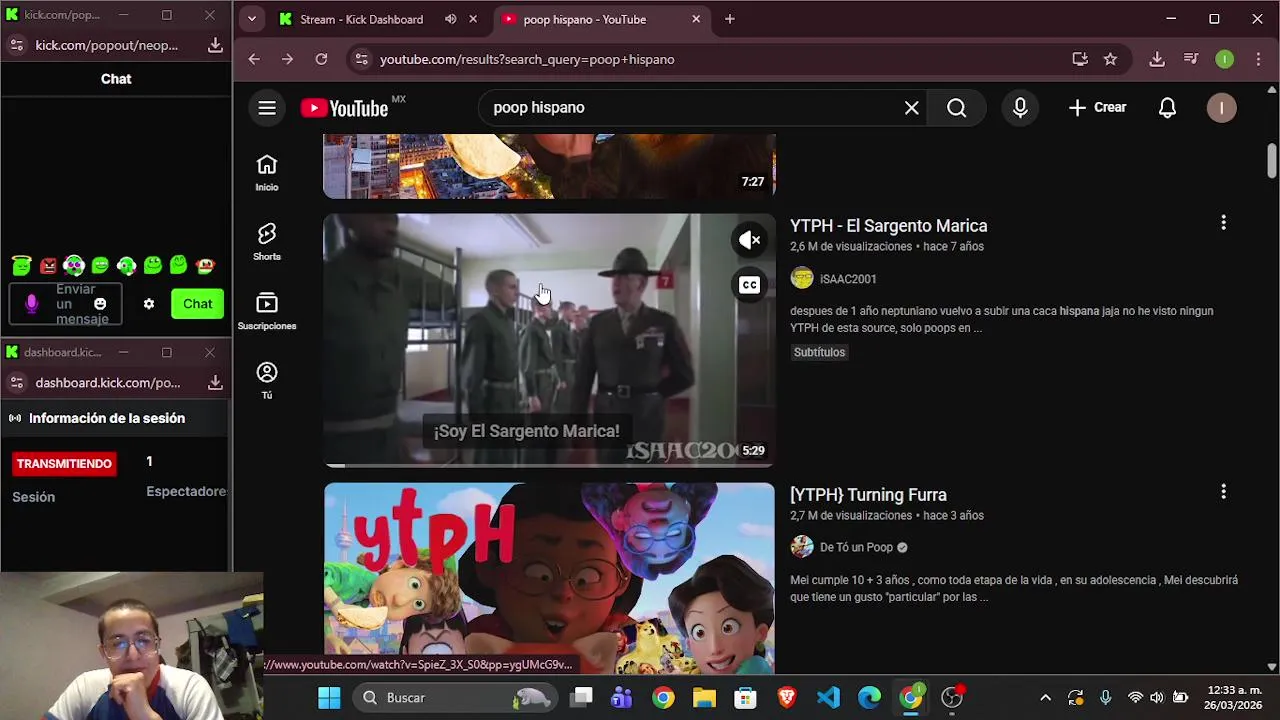1280x720 pixels.
Task: Open File Explorer from taskbar
Action: [704, 698]
